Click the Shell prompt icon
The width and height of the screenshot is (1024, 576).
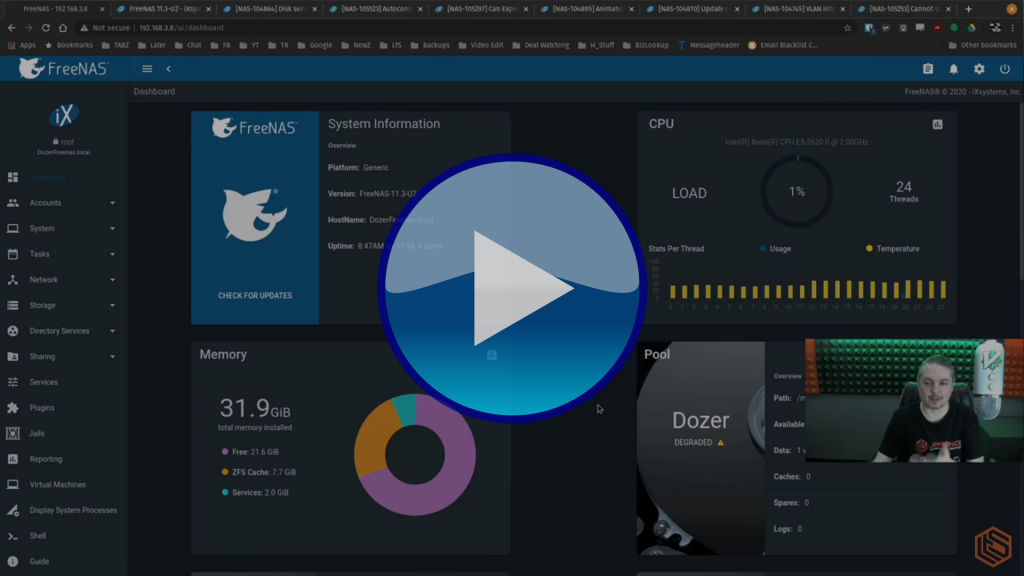coord(13,536)
